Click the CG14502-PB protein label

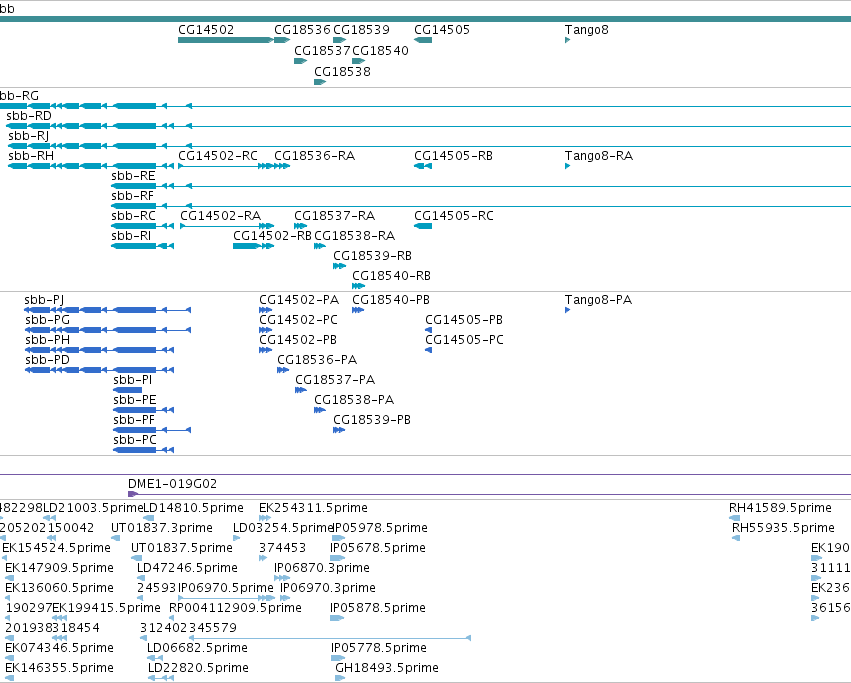[x=298, y=340]
